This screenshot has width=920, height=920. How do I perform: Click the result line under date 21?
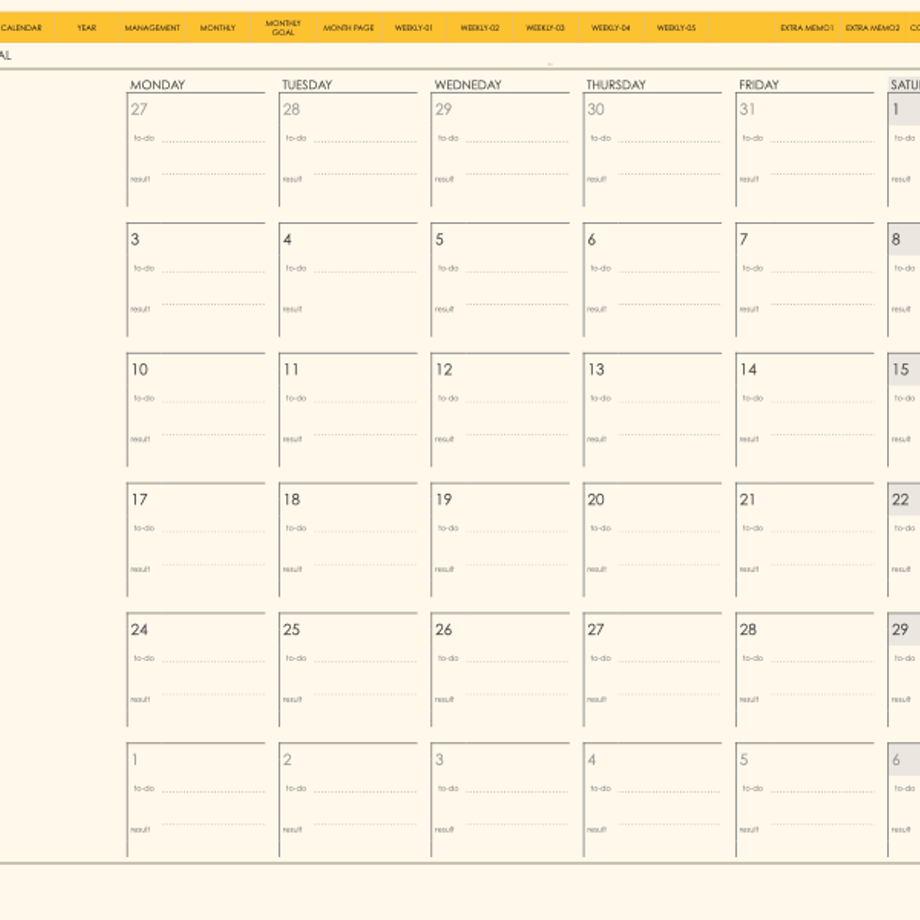point(823,565)
